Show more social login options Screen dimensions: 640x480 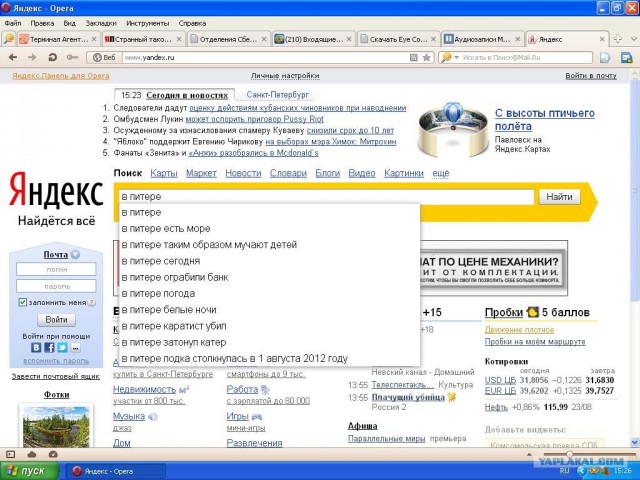pos(73,348)
